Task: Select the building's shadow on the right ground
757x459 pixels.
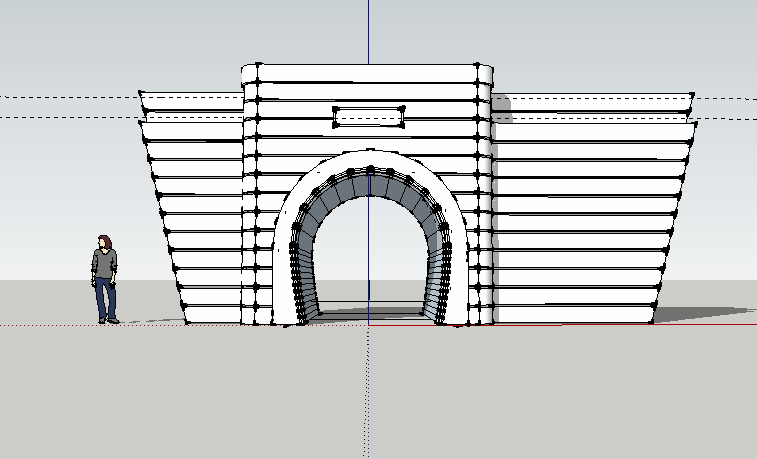Action: (702, 314)
